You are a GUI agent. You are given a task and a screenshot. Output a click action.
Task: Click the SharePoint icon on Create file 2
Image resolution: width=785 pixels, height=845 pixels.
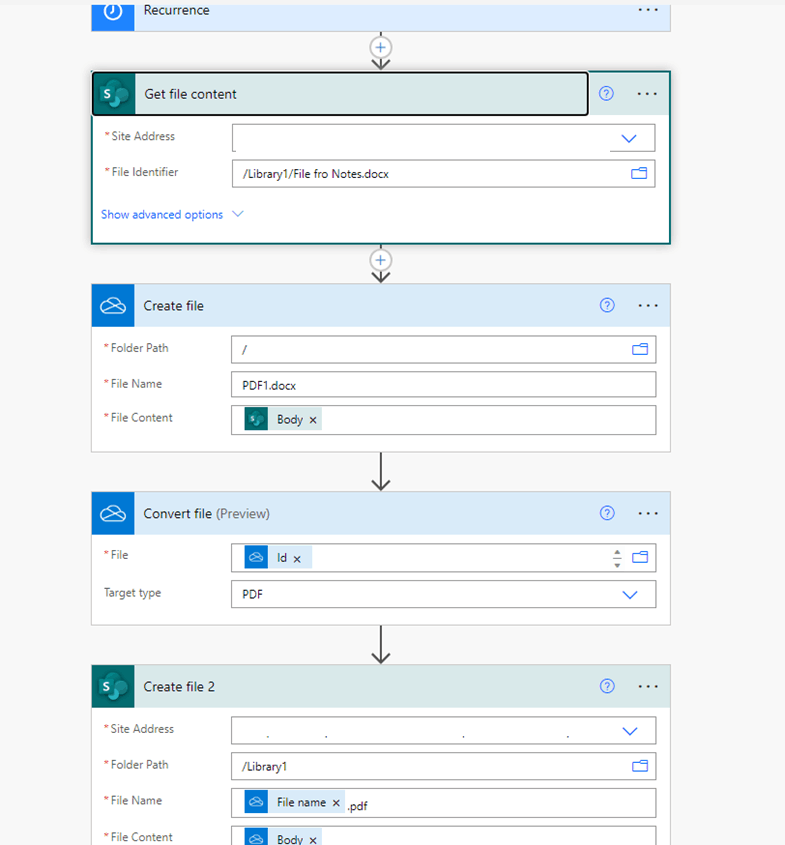(x=113, y=686)
